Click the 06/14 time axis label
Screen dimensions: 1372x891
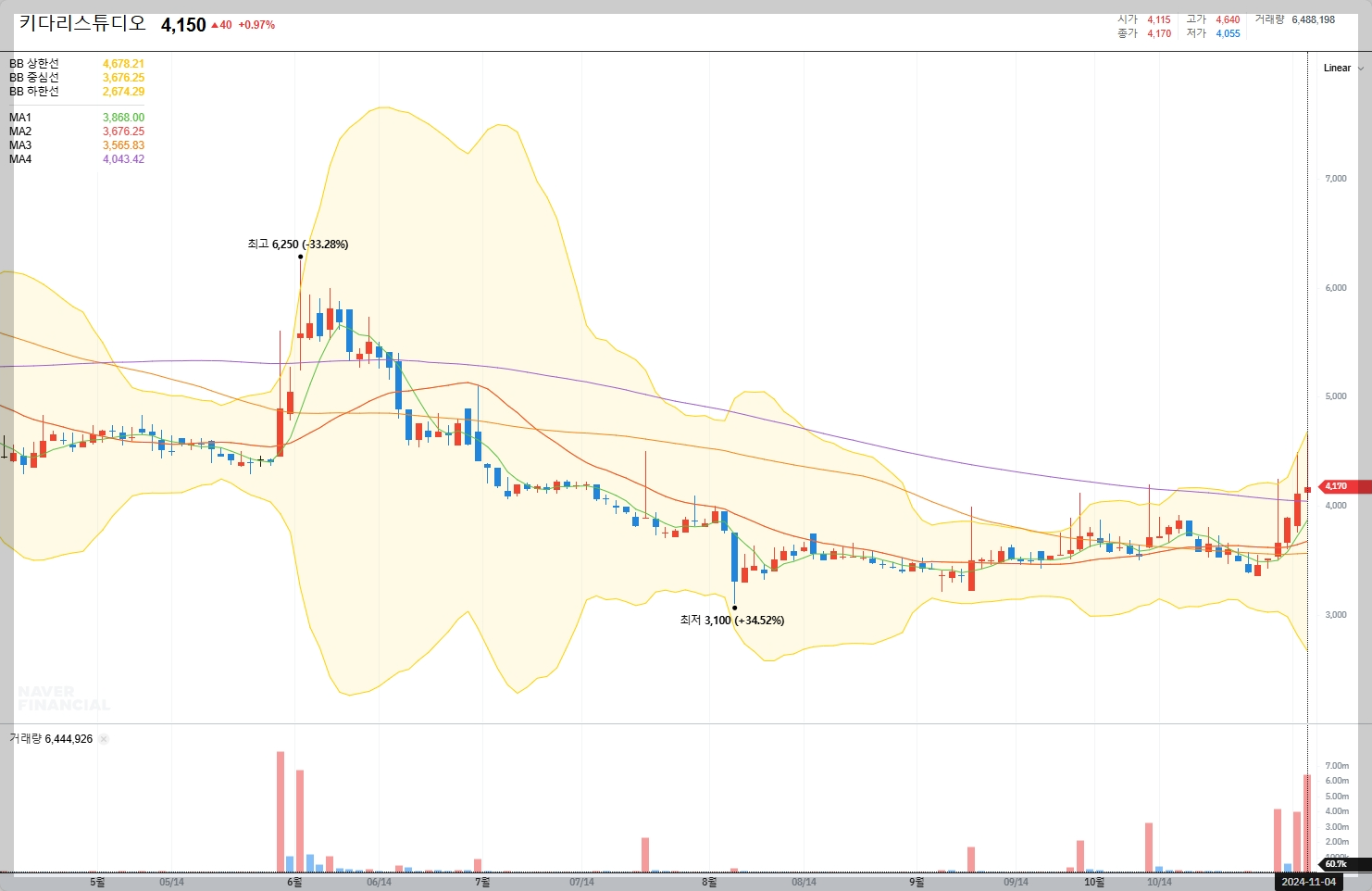(379, 882)
